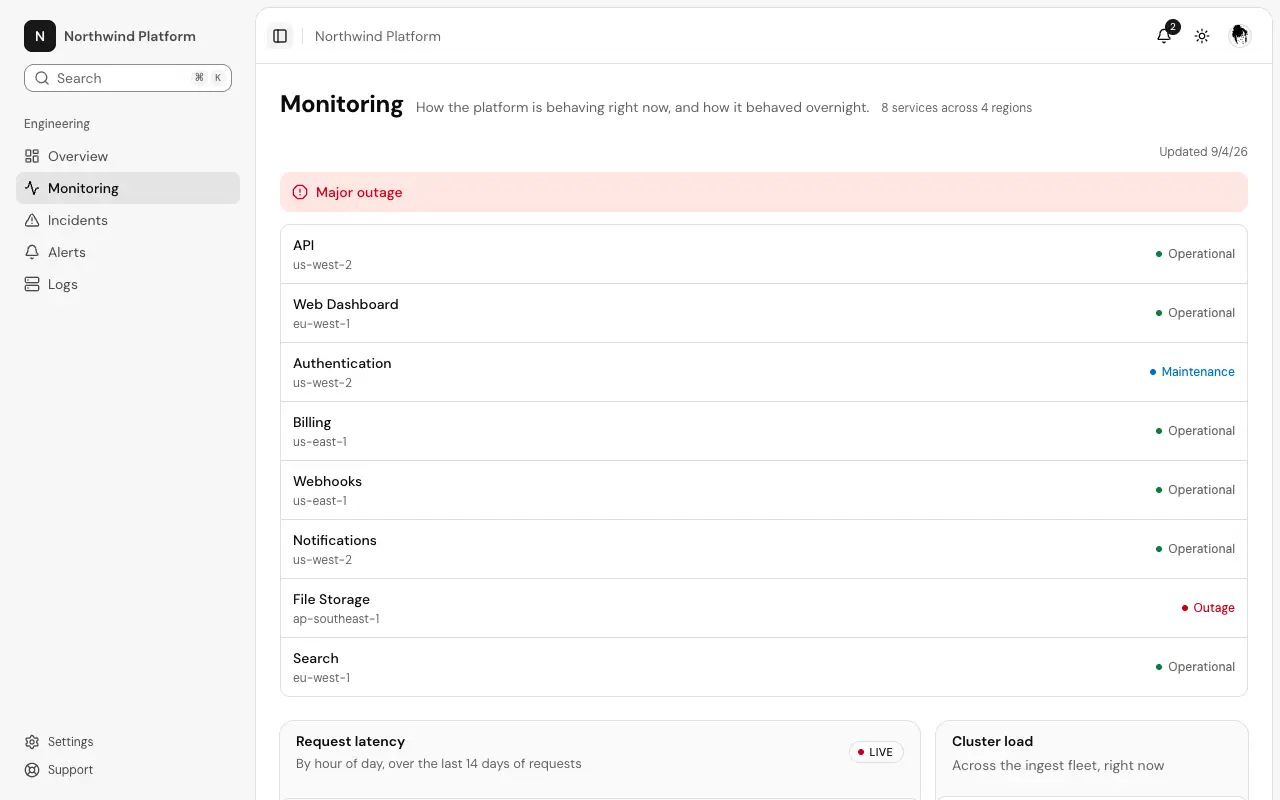Select the Authentication service row
Screen dimensions: 1280x800
point(764,372)
